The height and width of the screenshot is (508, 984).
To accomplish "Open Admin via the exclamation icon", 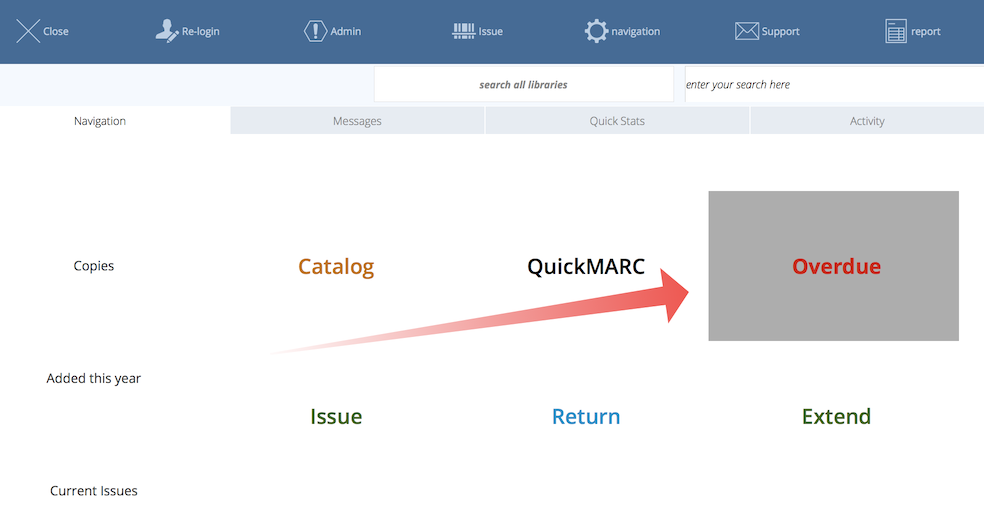I will point(315,31).
